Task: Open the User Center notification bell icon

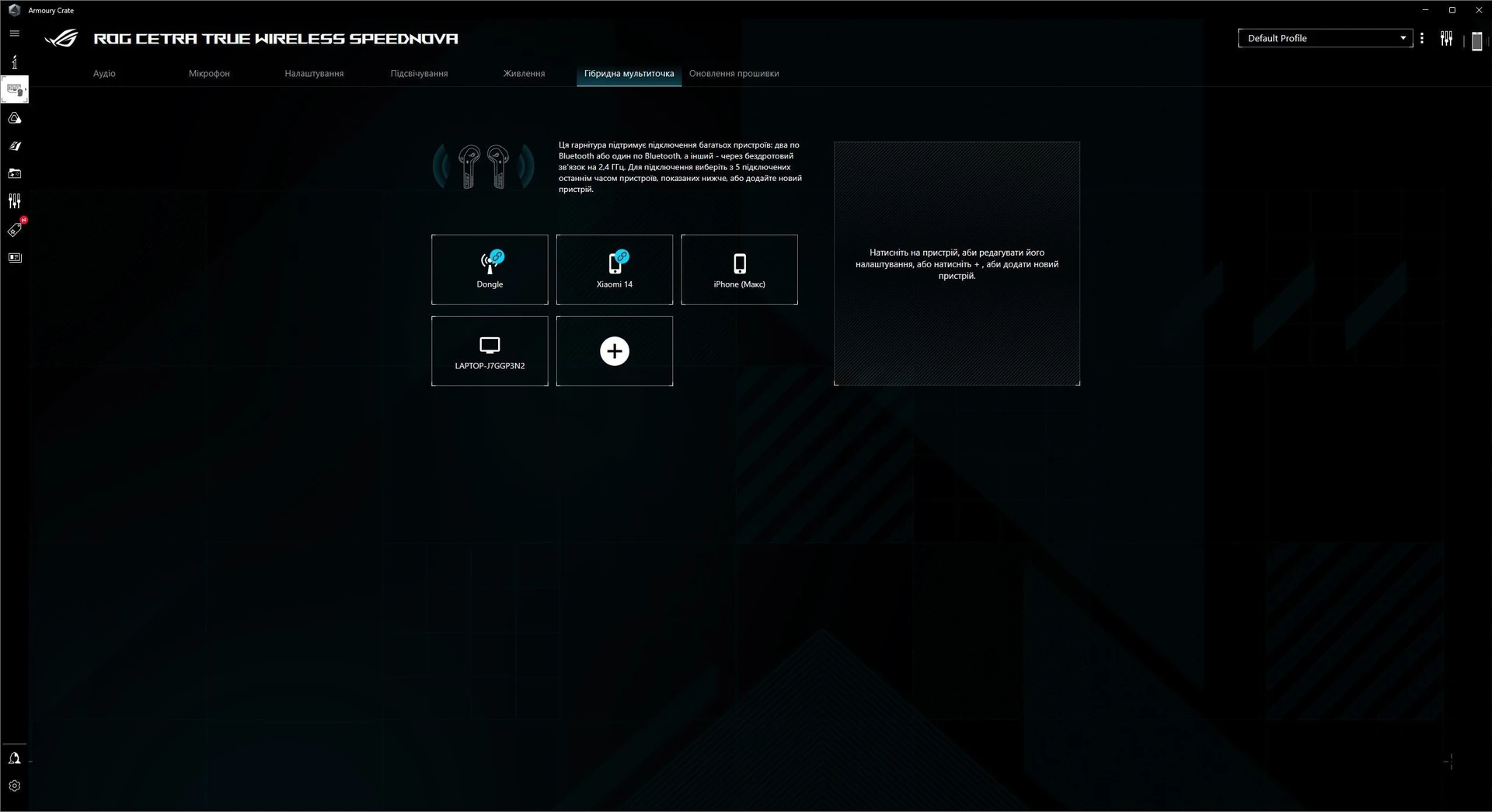Action: point(14,758)
